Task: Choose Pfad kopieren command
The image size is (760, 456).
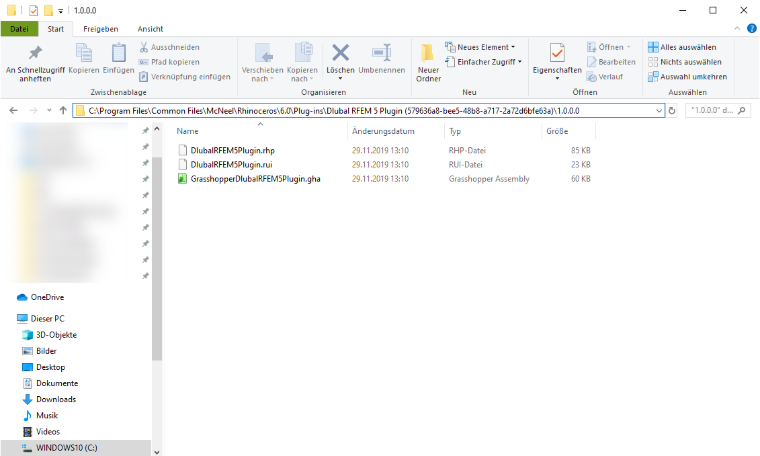Action: pos(170,62)
